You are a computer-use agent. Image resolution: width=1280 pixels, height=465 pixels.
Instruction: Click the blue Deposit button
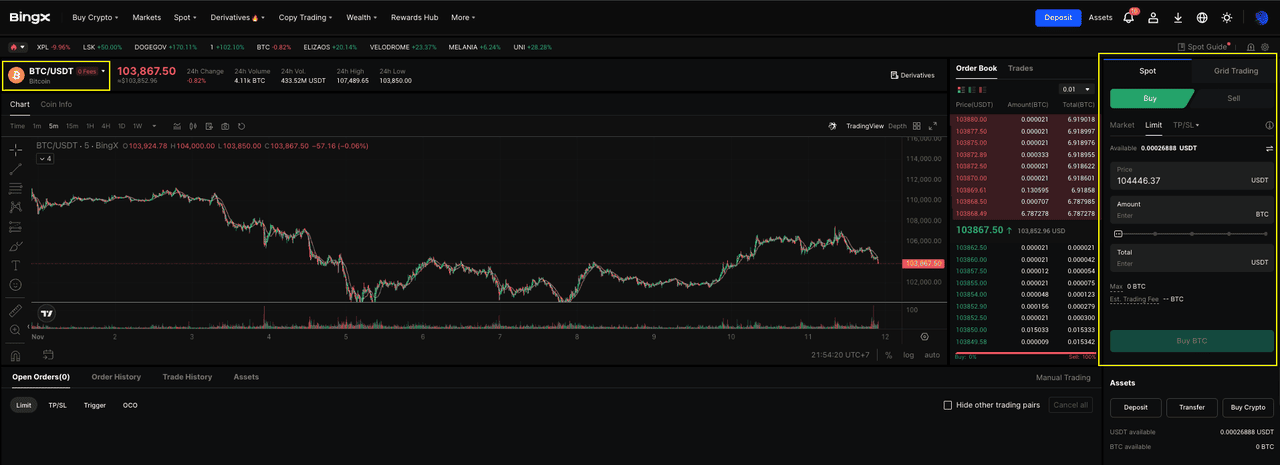tap(1058, 18)
